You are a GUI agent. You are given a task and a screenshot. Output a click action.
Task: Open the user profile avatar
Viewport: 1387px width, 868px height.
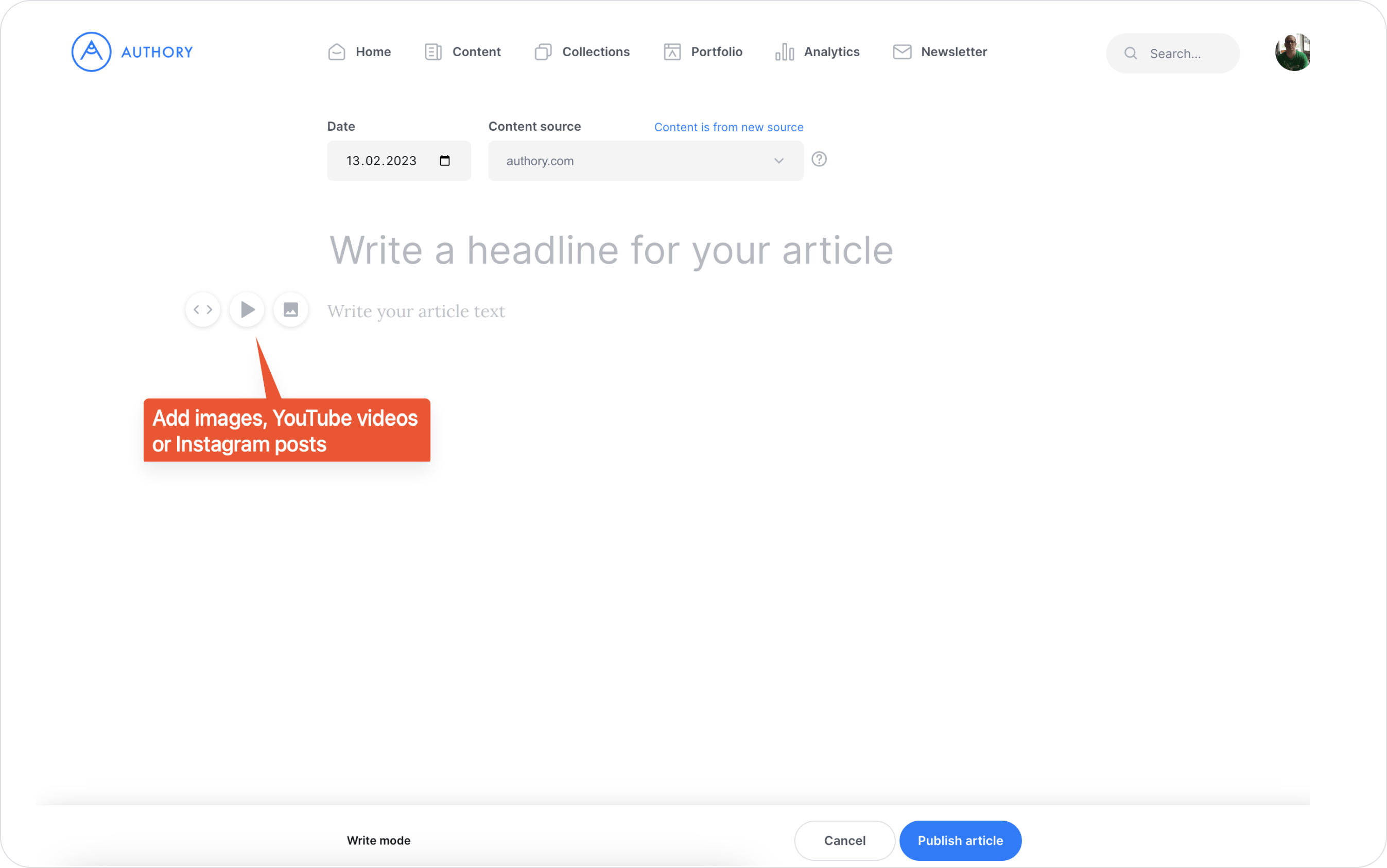[1292, 52]
